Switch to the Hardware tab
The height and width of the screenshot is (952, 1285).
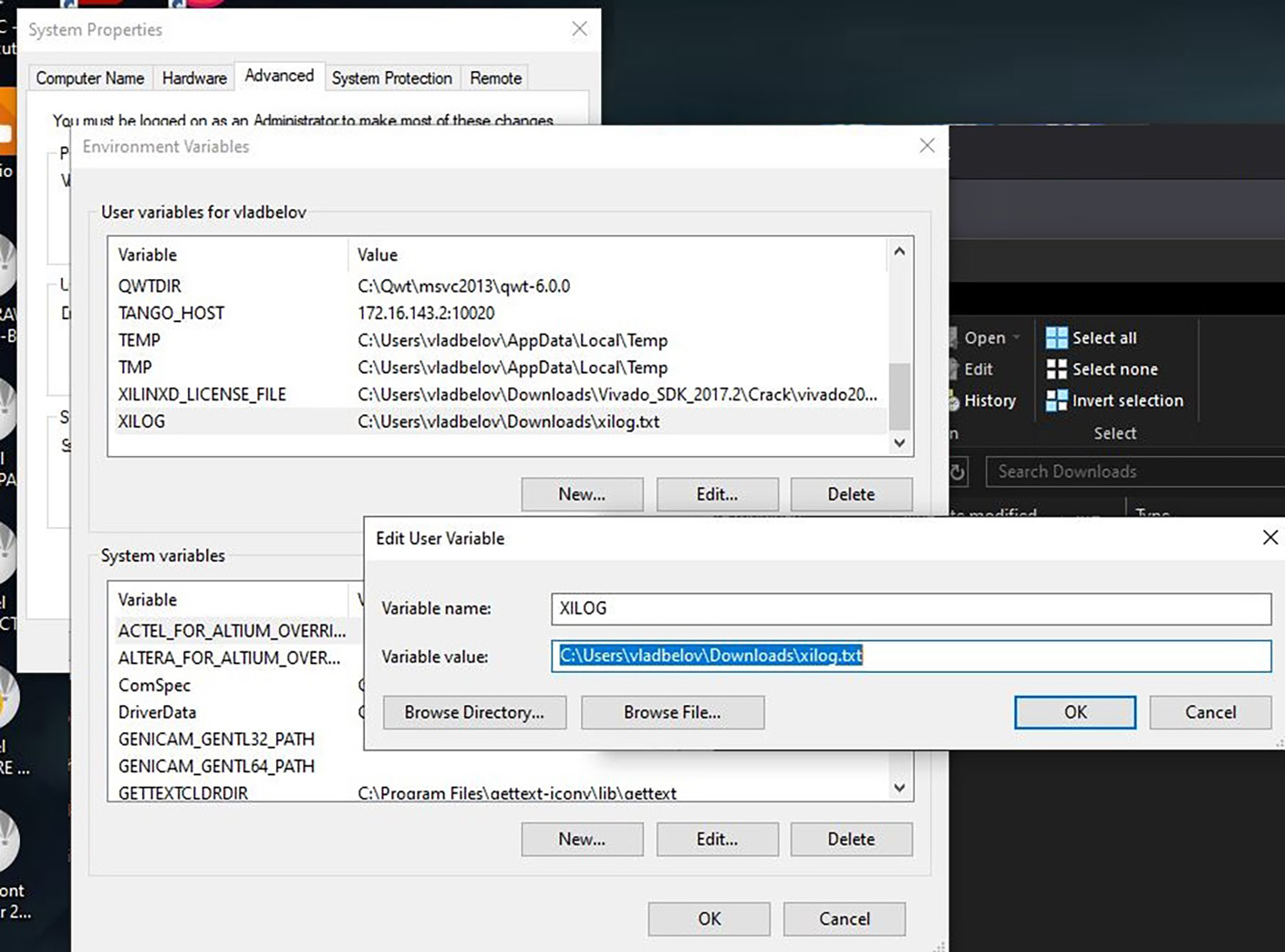[x=194, y=78]
